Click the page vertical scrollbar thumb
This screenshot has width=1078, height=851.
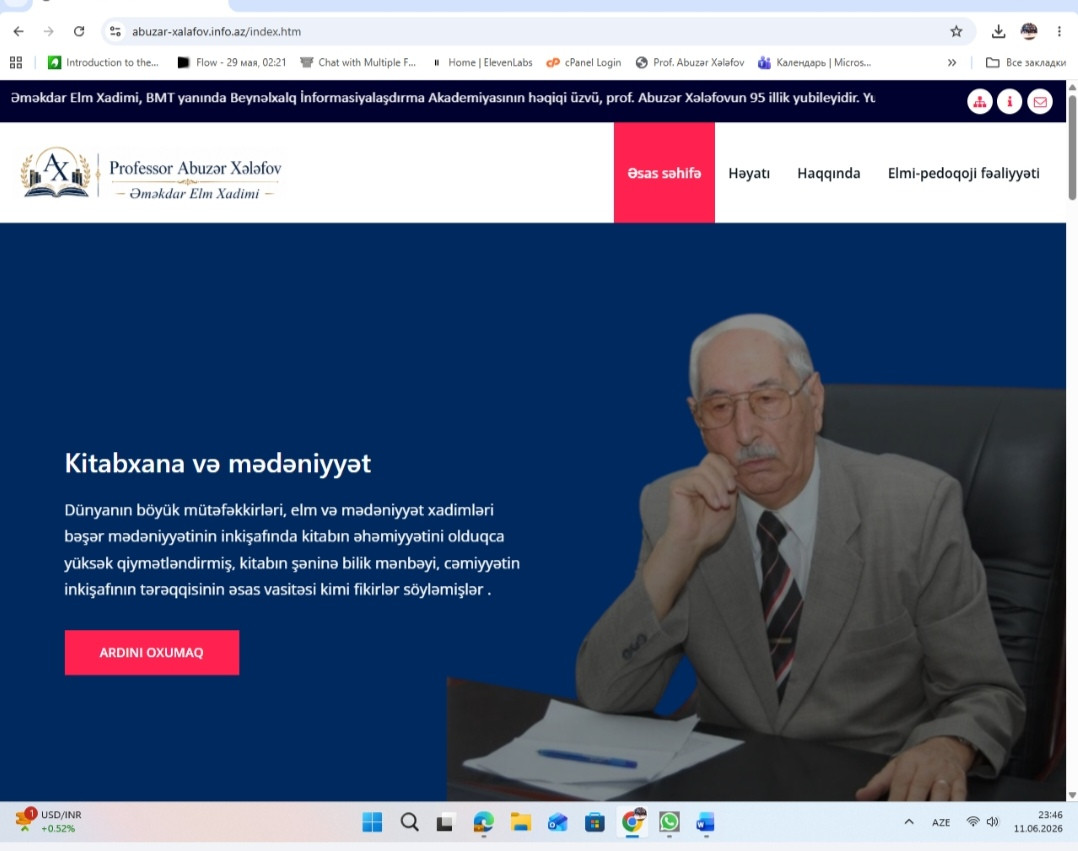1072,146
